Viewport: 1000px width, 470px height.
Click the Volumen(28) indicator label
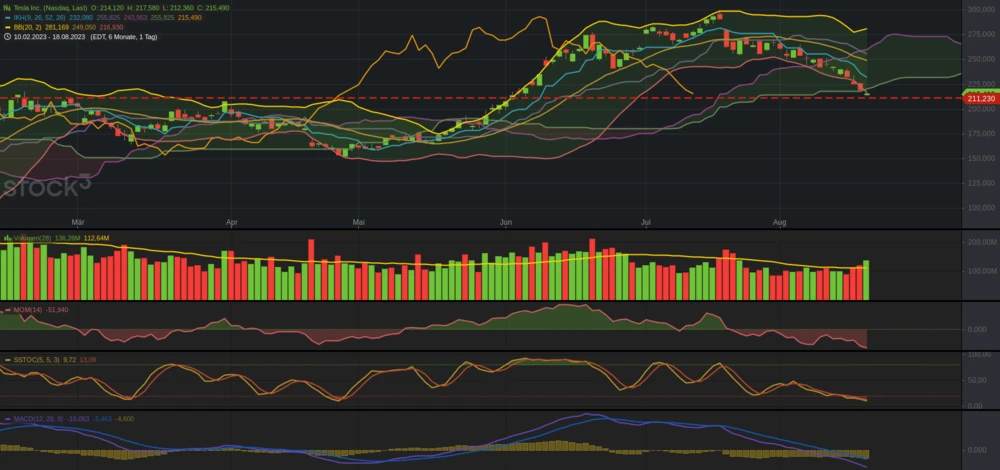tap(33, 238)
